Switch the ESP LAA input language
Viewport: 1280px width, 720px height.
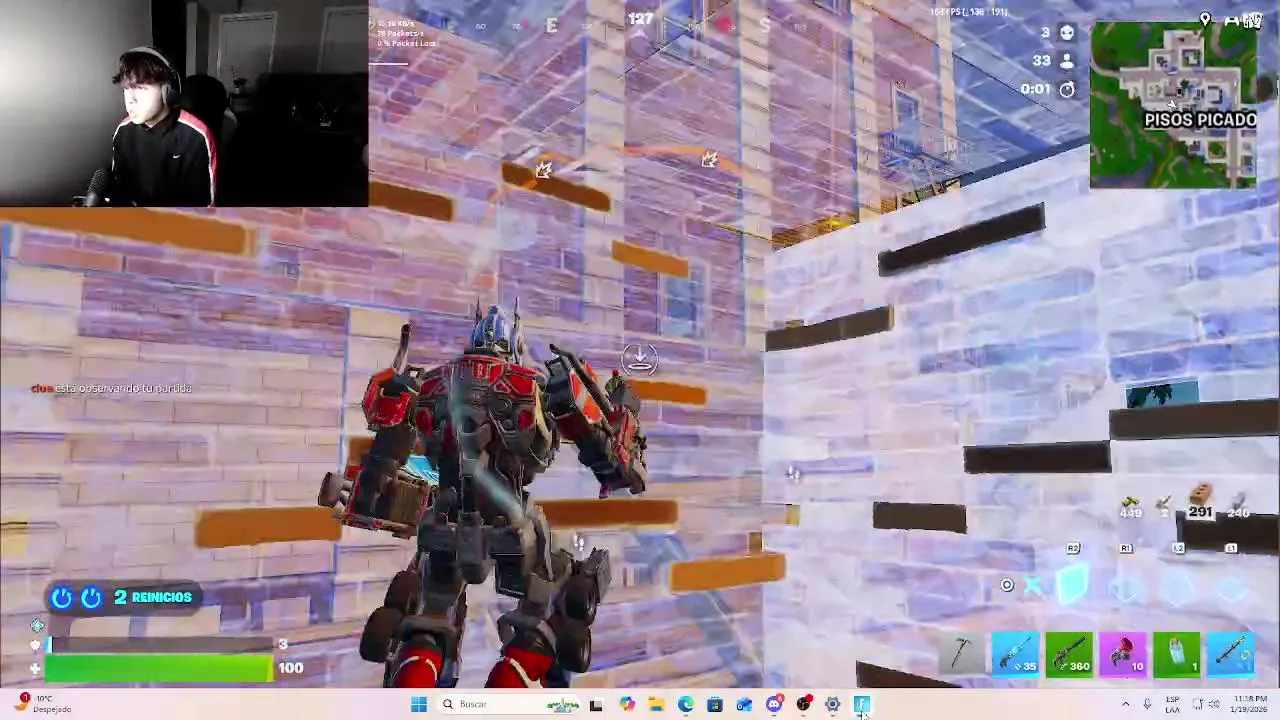tap(1172, 704)
